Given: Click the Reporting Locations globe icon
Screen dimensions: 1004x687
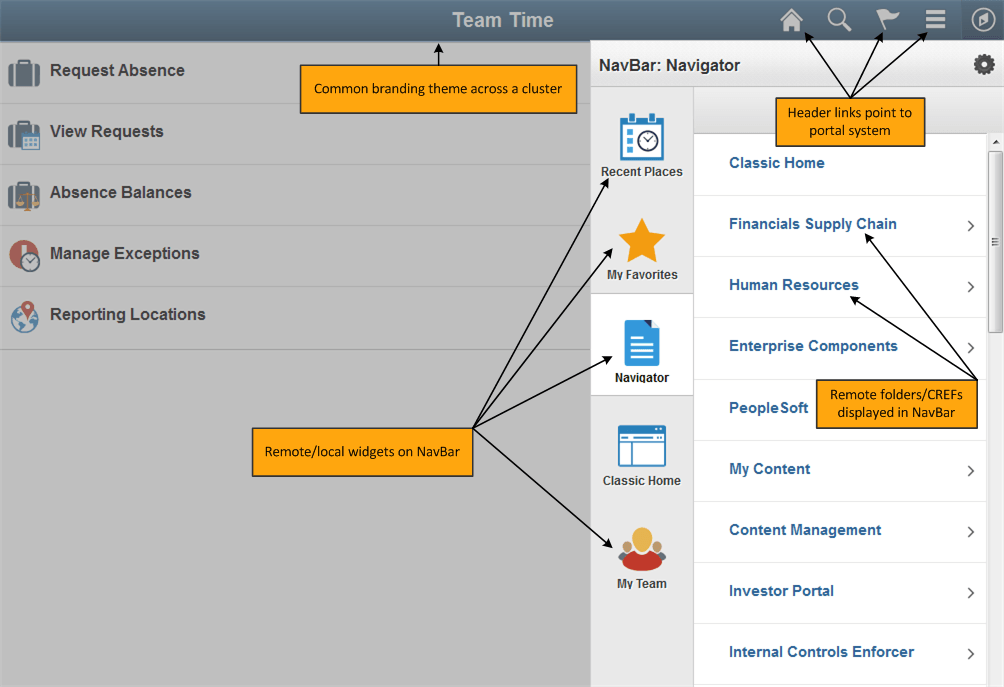Looking at the screenshot, I should [24, 316].
